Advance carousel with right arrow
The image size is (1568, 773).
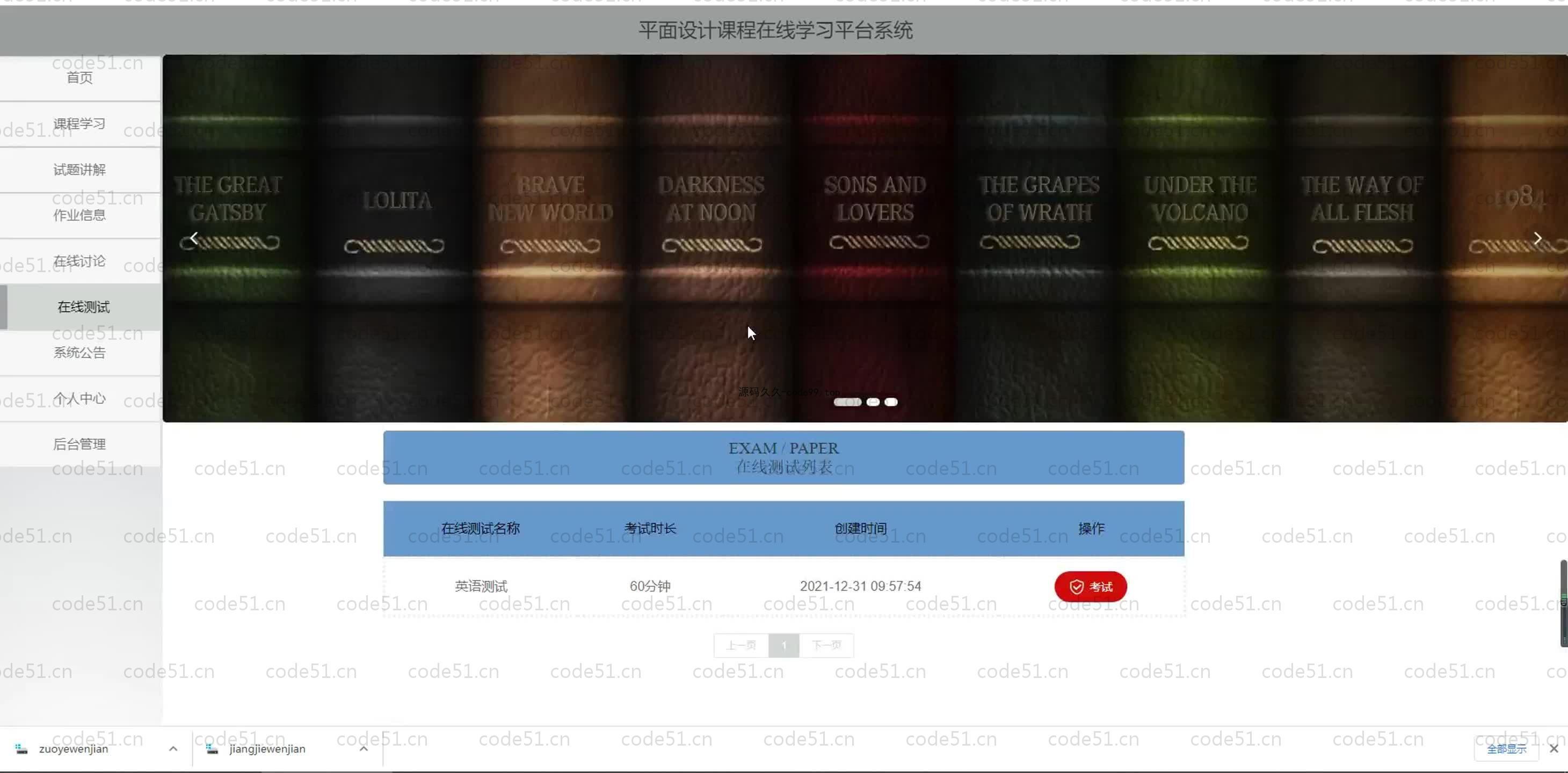[x=1537, y=238]
